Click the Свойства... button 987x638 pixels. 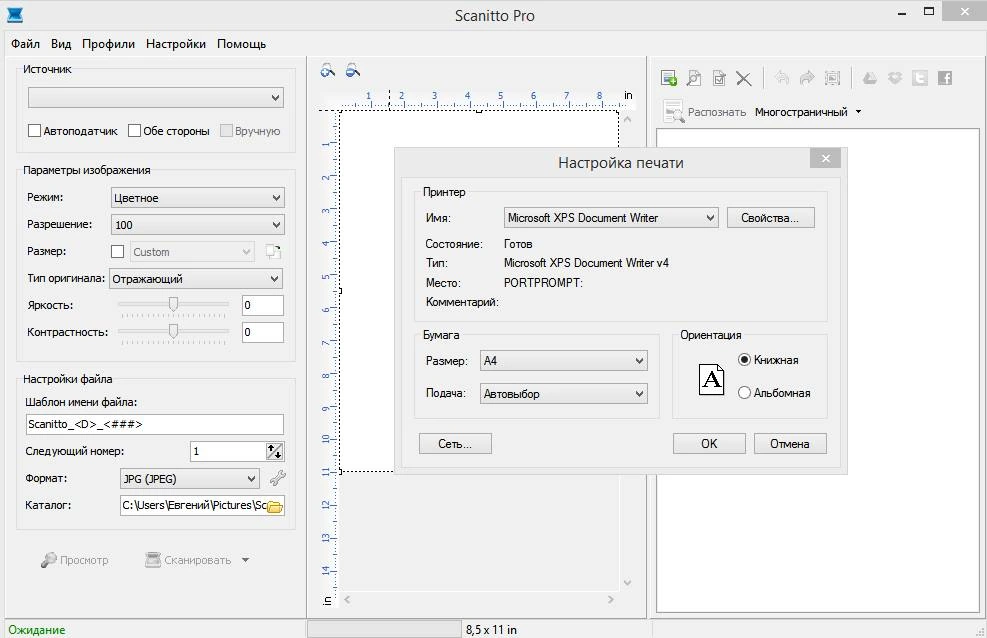770,218
